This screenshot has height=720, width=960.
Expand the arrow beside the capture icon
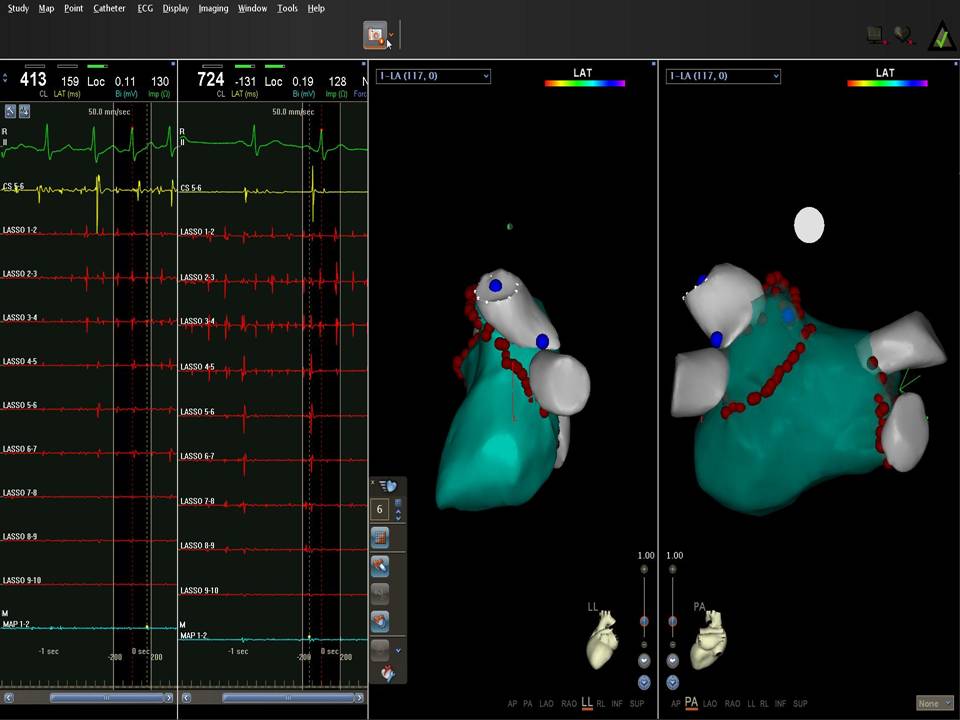click(391, 36)
